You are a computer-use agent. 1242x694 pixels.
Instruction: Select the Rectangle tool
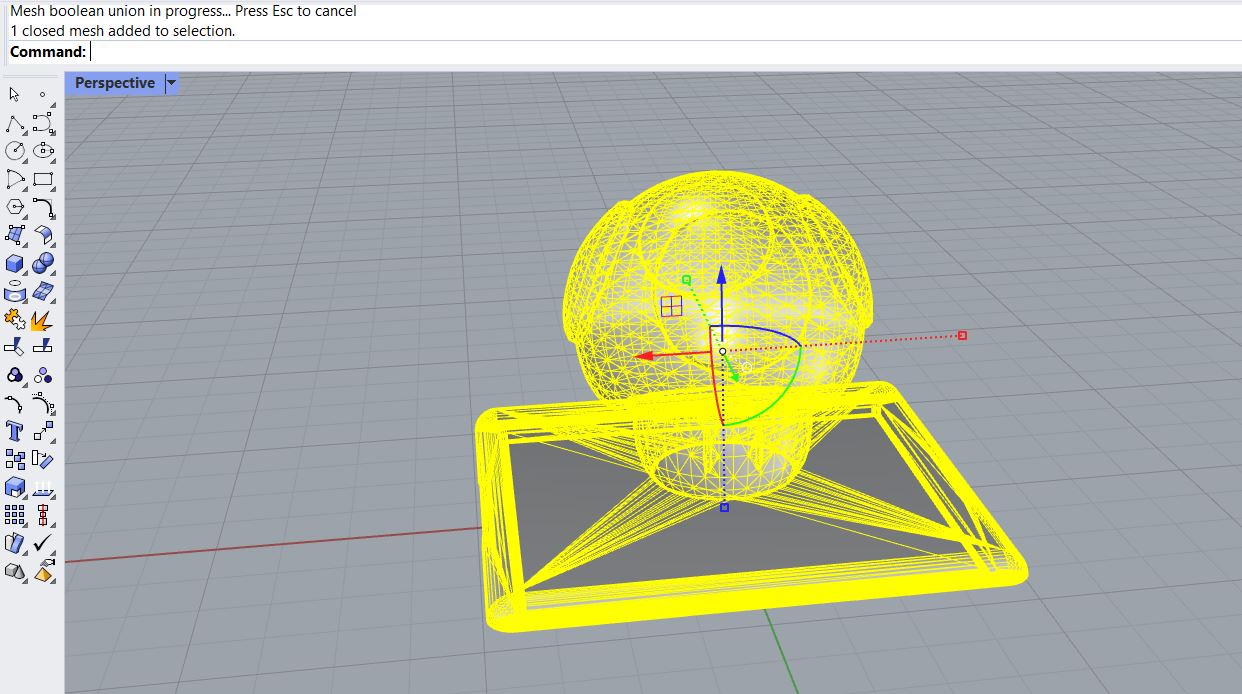(43, 180)
